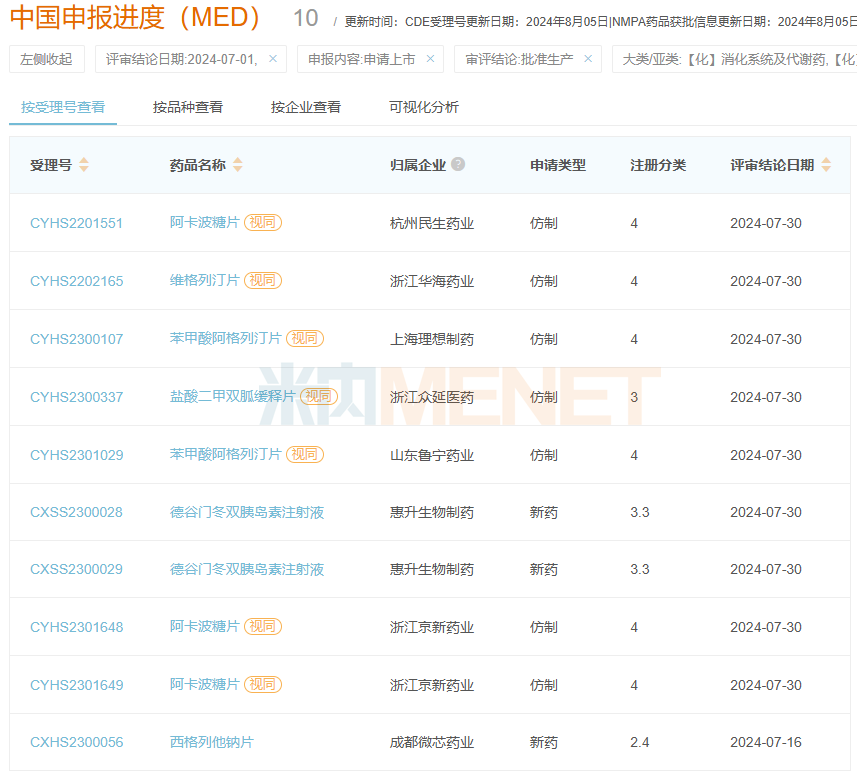Open 德谷门冬双胰岛素注射液 in CXSS2300029 row

tap(247, 569)
